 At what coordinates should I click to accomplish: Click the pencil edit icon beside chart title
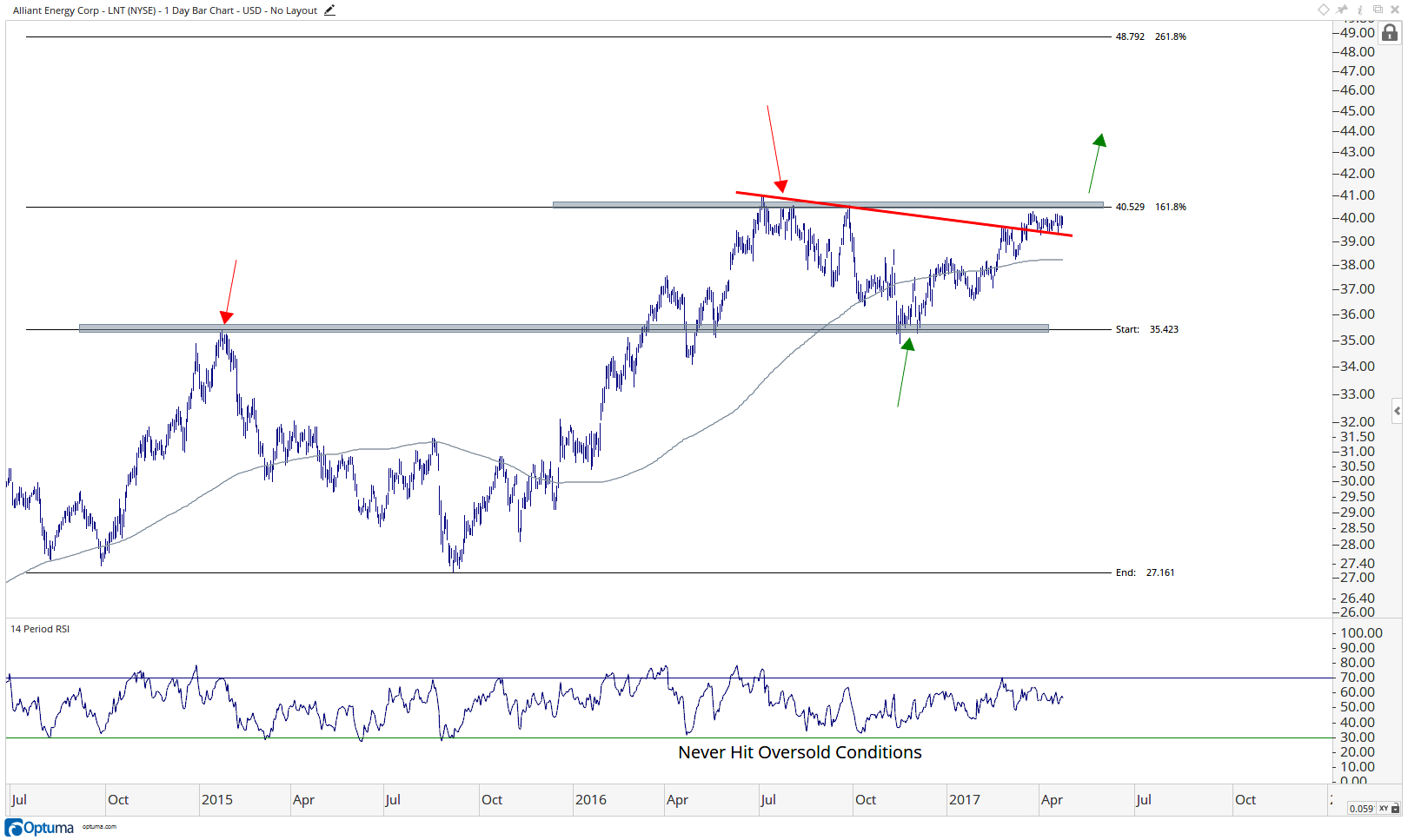[329, 10]
